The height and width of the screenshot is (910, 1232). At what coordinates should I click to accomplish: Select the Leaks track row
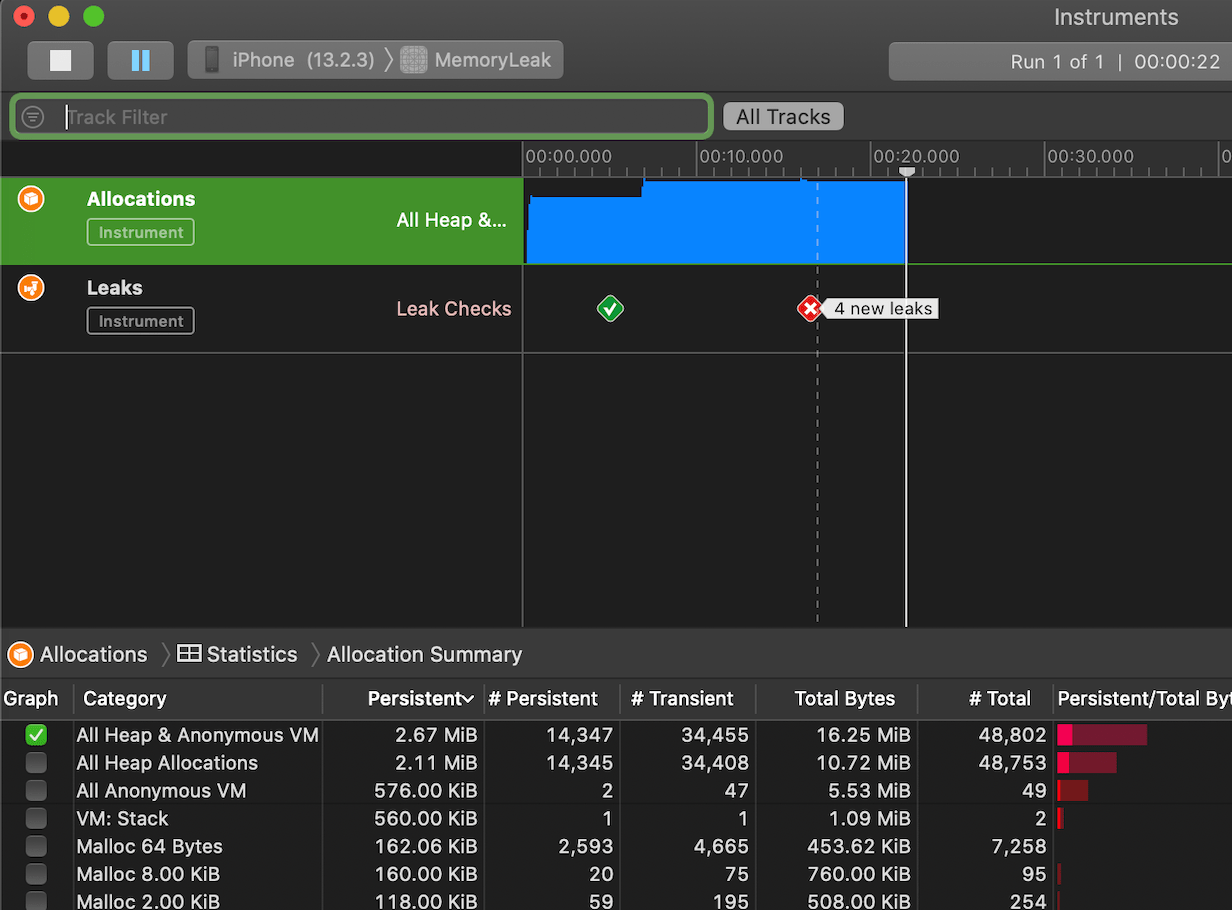coord(261,309)
